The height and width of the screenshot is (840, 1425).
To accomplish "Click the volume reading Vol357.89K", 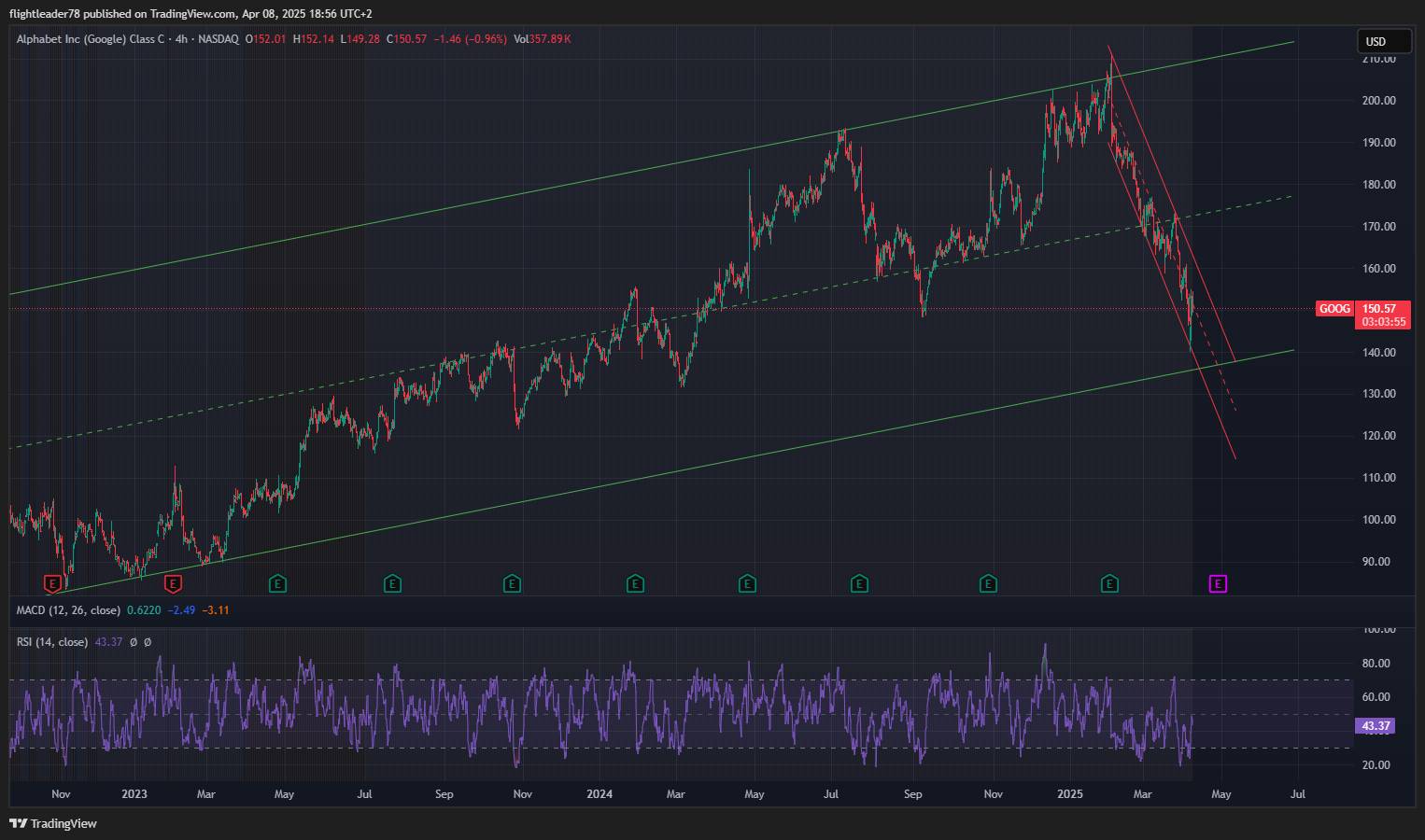I will (543, 39).
